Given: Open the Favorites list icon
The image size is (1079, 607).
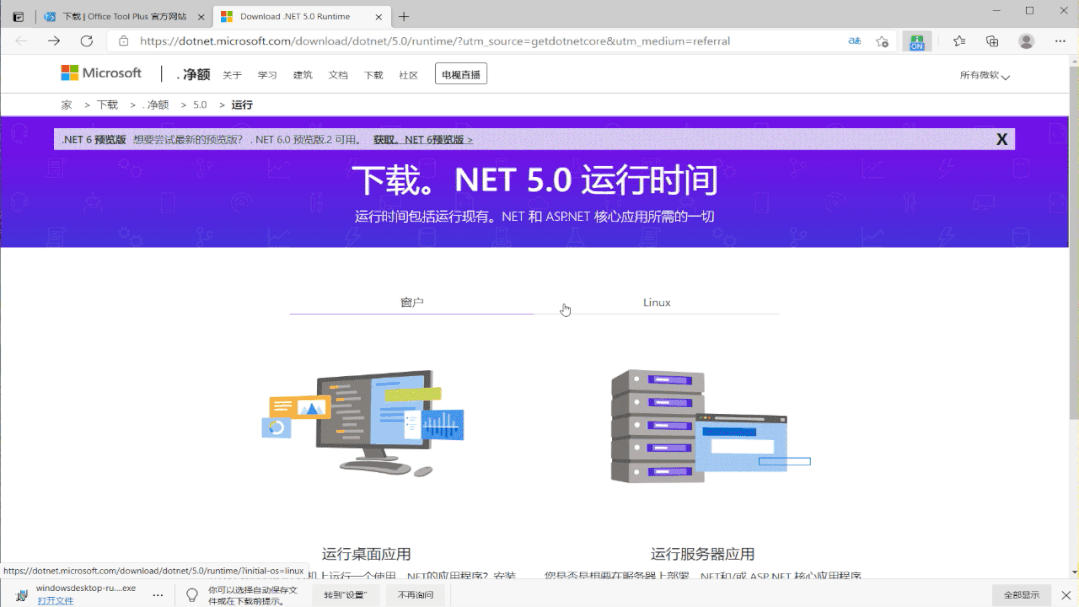Looking at the screenshot, I should [x=959, y=41].
